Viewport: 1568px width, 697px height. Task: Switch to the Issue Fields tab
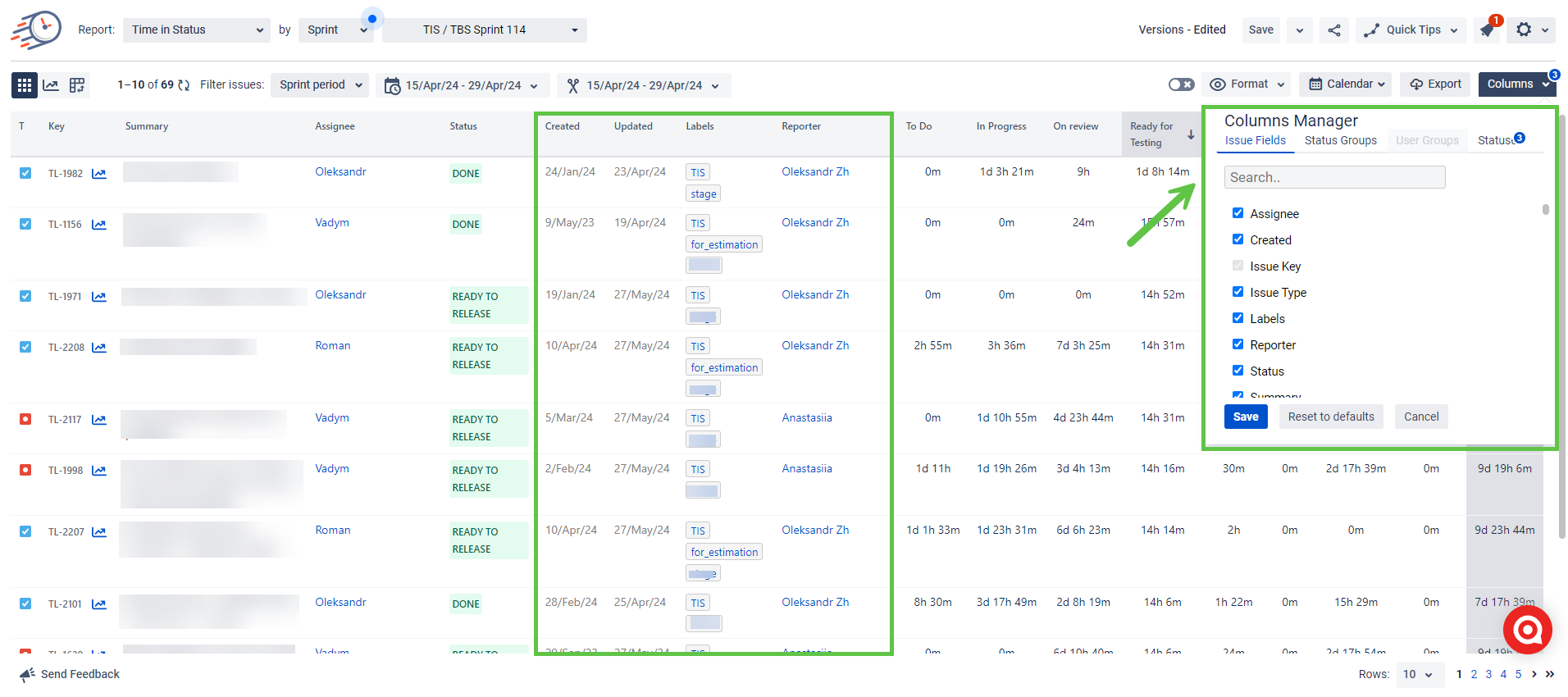pyautogui.click(x=1255, y=140)
